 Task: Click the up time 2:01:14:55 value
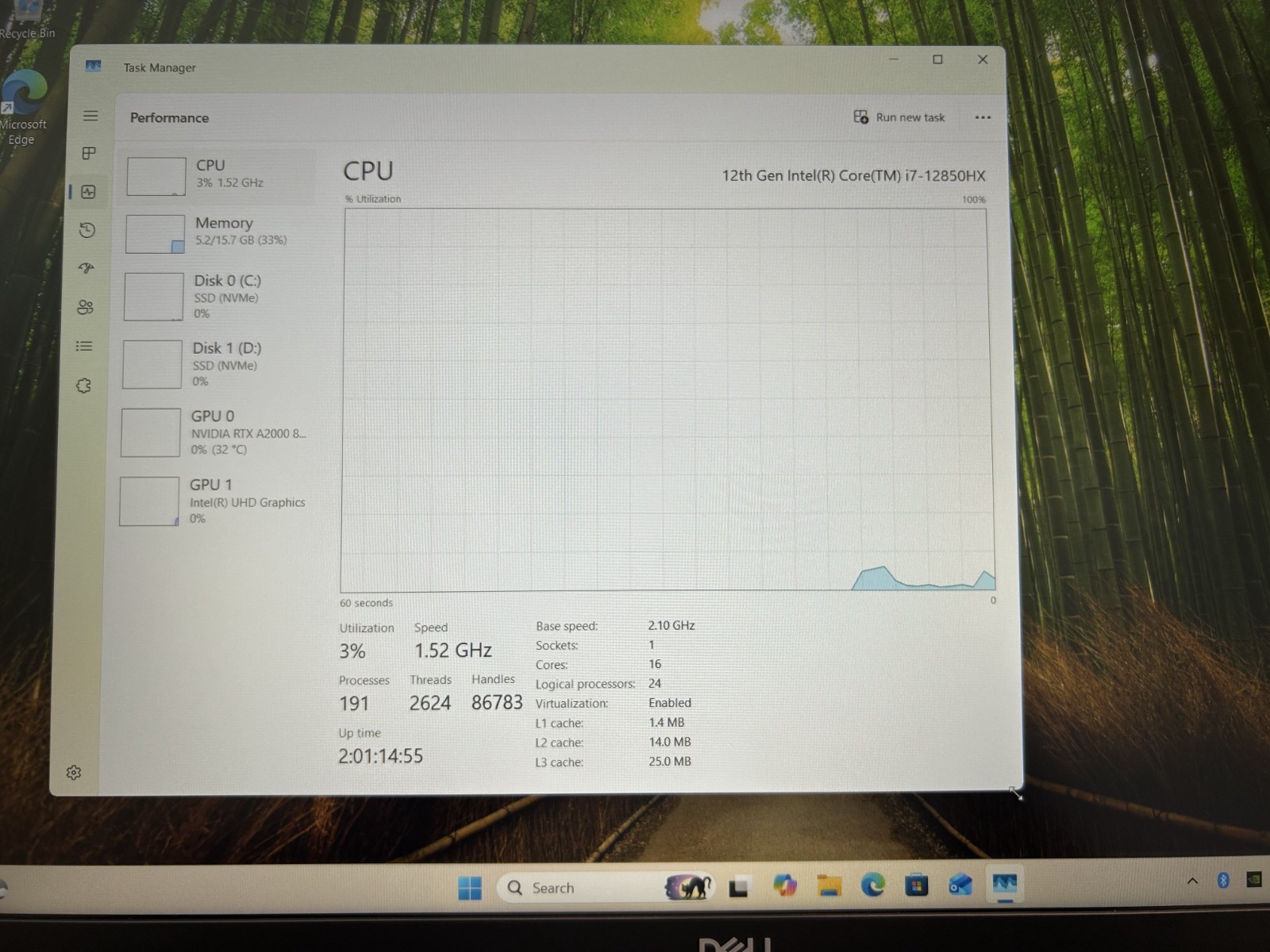click(x=380, y=756)
